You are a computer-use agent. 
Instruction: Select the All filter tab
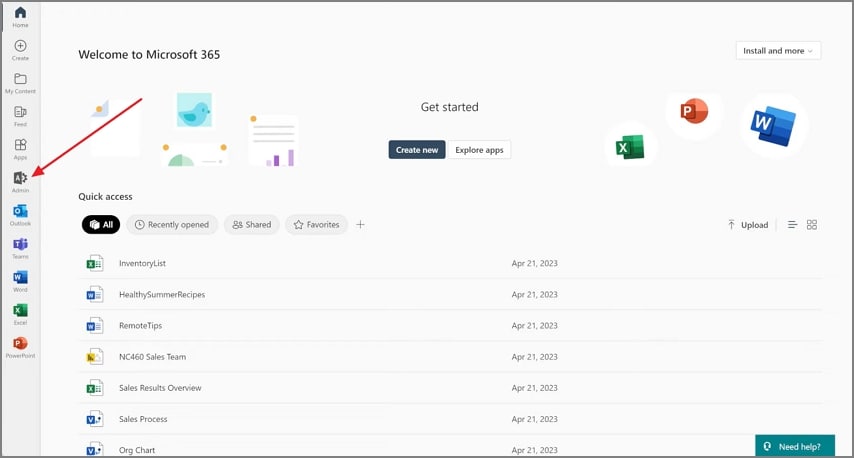(x=101, y=224)
